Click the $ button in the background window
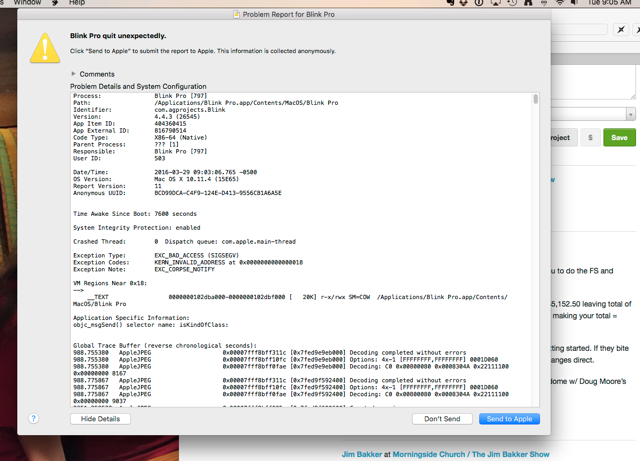This screenshot has width=640, height=461. [590, 138]
